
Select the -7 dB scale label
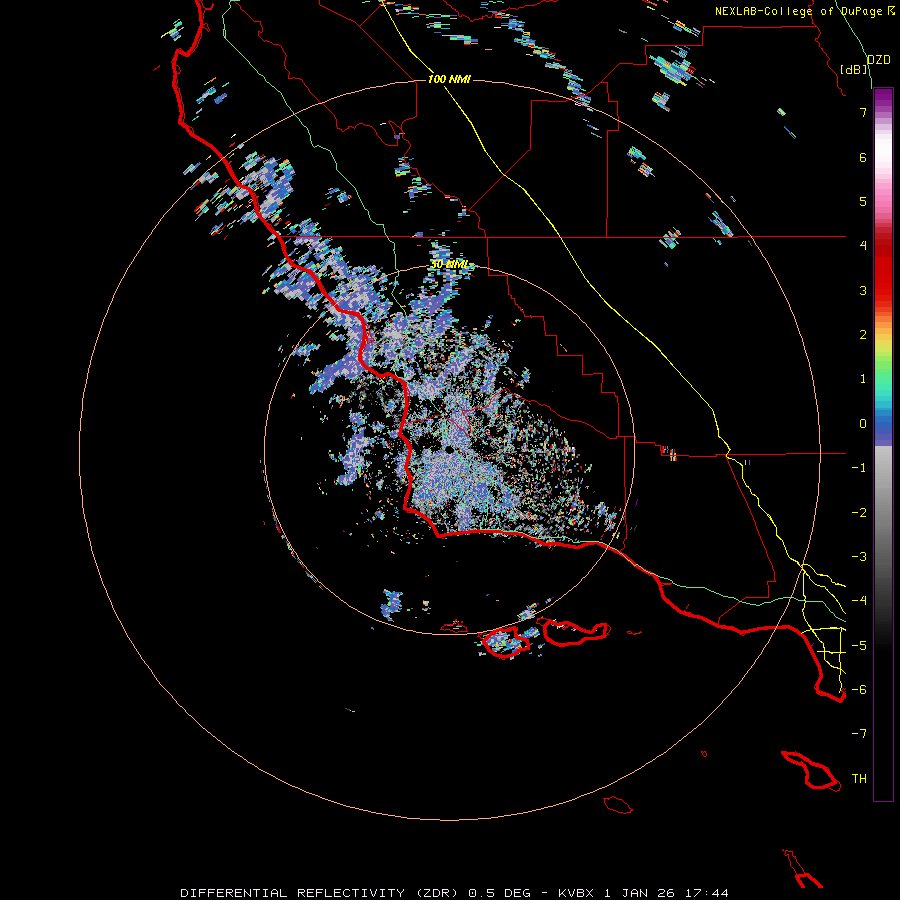click(859, 734)
